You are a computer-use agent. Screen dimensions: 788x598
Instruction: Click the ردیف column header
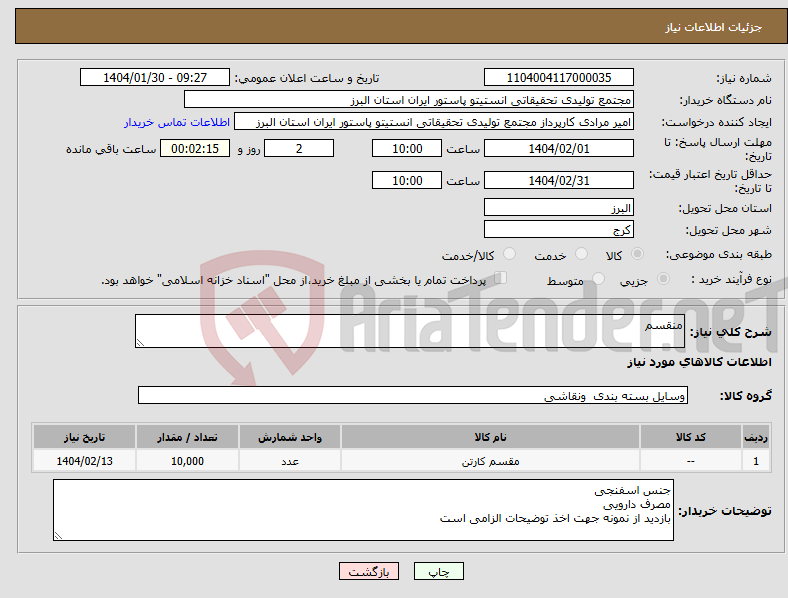756,437
